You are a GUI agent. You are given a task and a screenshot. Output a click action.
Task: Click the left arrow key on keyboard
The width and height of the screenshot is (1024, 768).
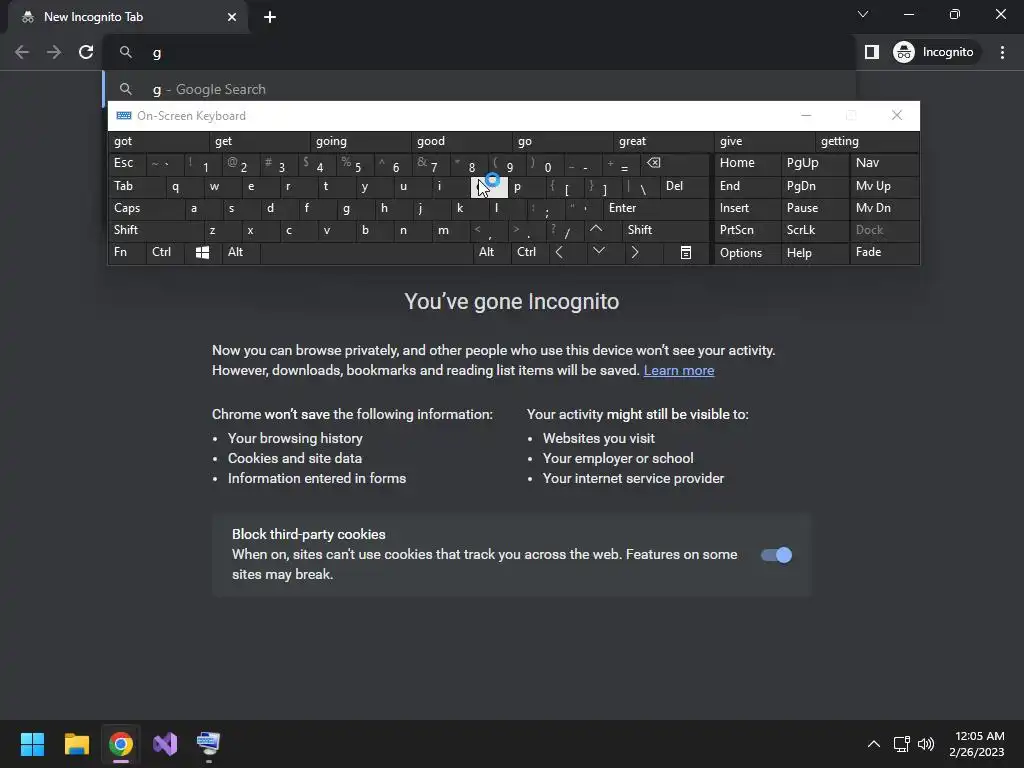coord(559,252)
